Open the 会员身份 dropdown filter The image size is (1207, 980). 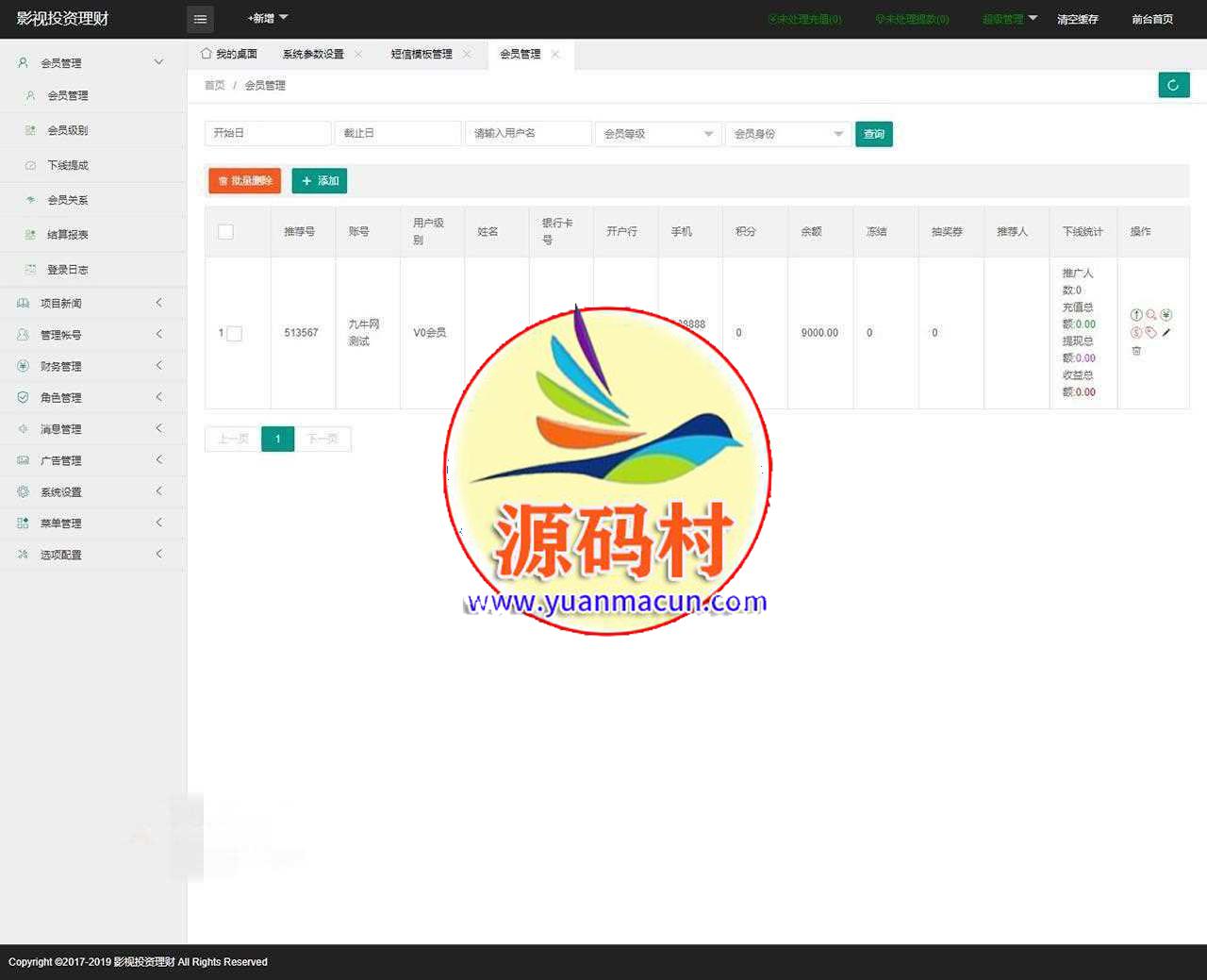pyautogui.click(x=787, y=134)
